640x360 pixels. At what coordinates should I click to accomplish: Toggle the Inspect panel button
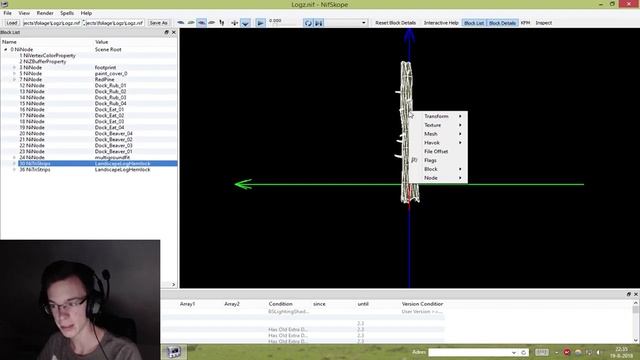[544, 23]
